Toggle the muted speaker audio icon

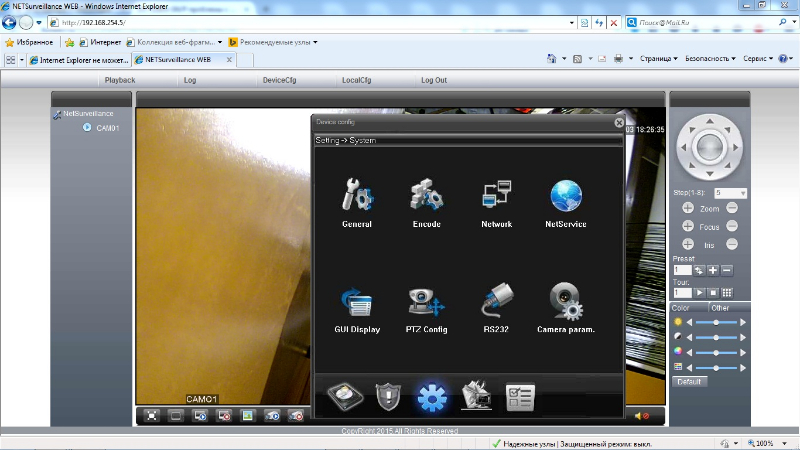tap(641, 416)
